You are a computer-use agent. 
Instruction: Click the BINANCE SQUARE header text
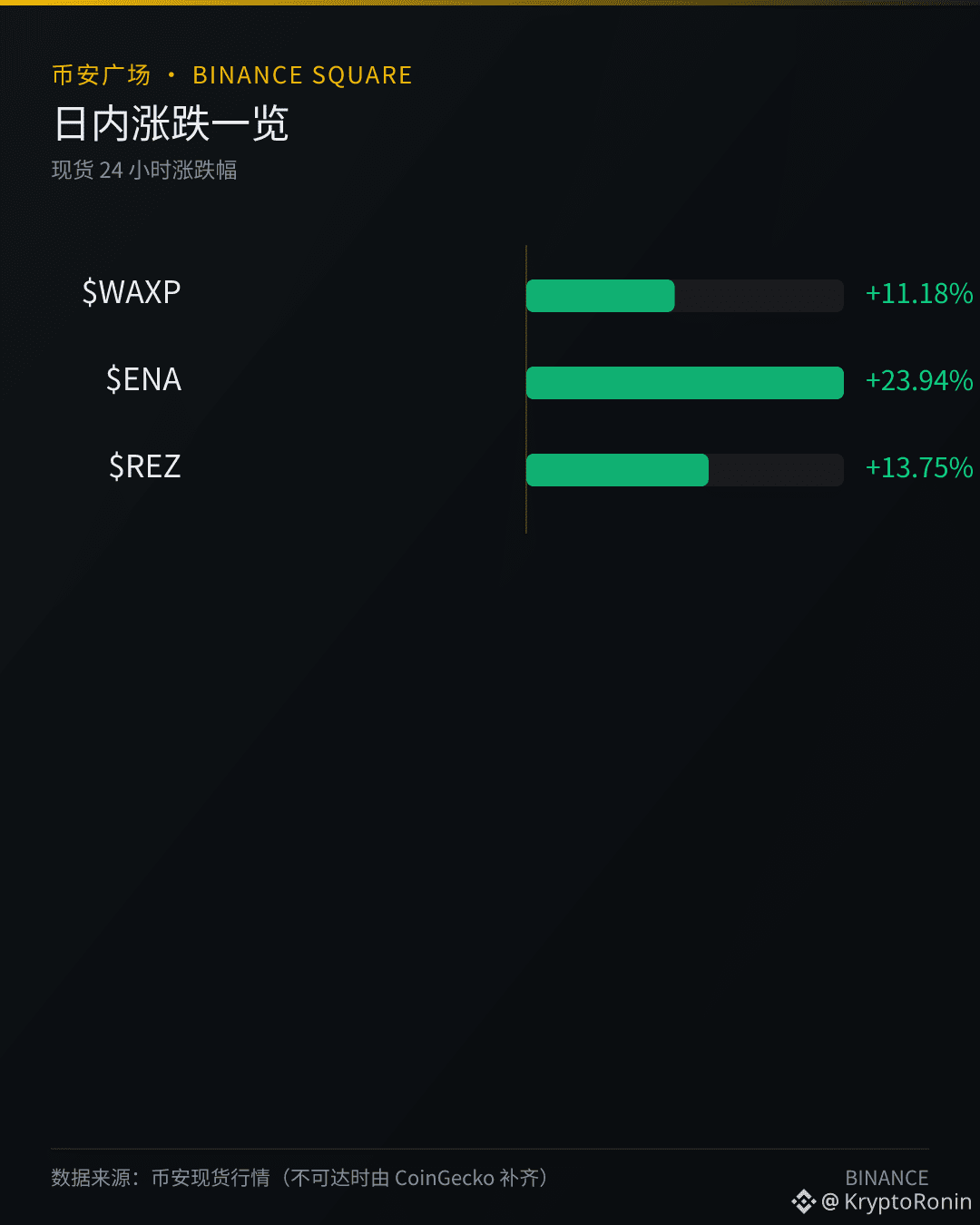pos(302,75)
